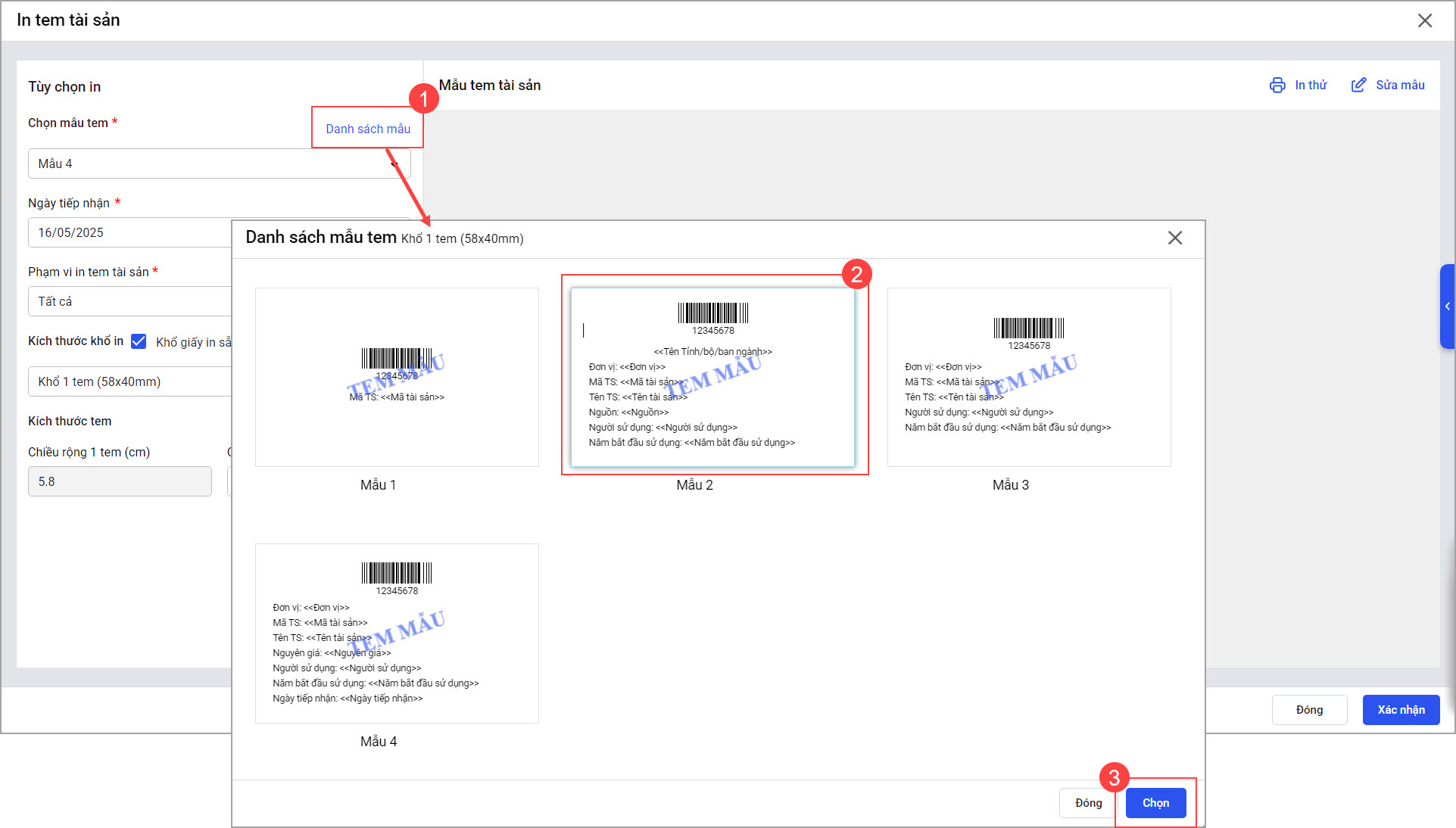The width and height of the screenshot is (1456, 828).
Task: Select the Mẫu 4 template thumbnail
Action: point(397,633)
